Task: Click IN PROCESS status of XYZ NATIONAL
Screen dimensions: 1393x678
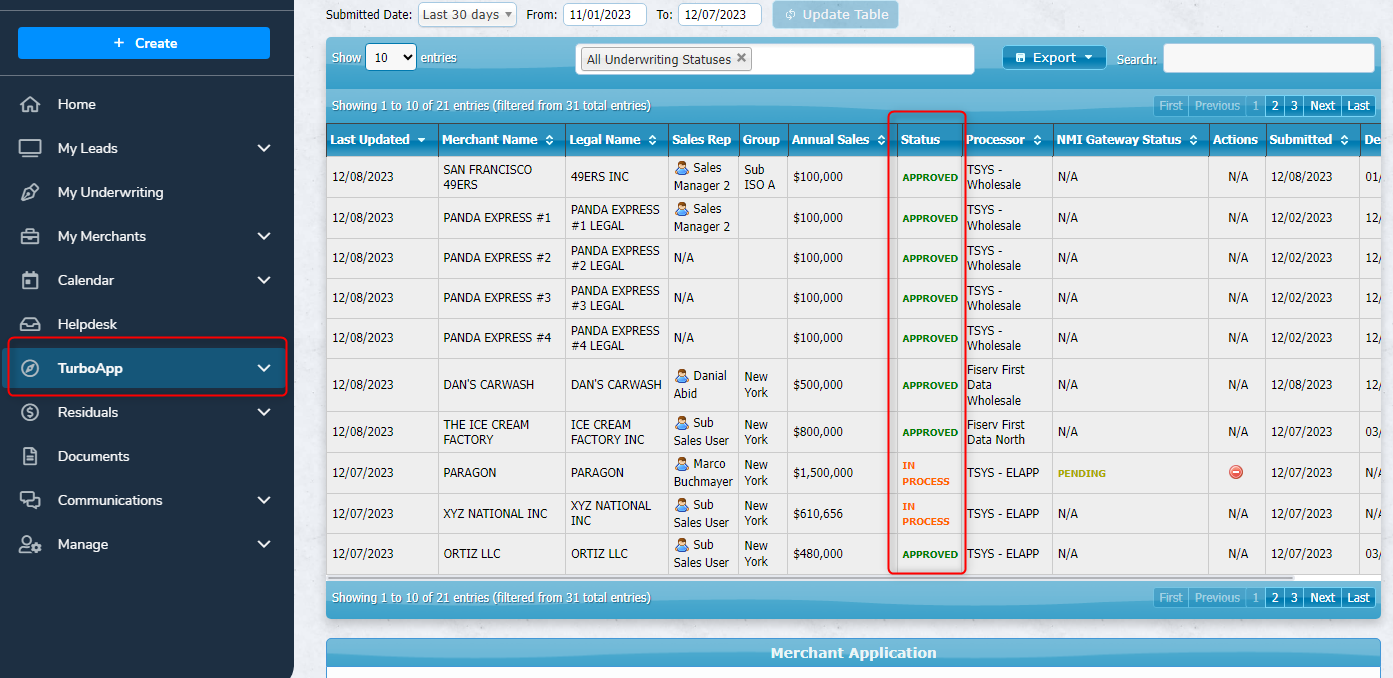Action: point(926,514)
